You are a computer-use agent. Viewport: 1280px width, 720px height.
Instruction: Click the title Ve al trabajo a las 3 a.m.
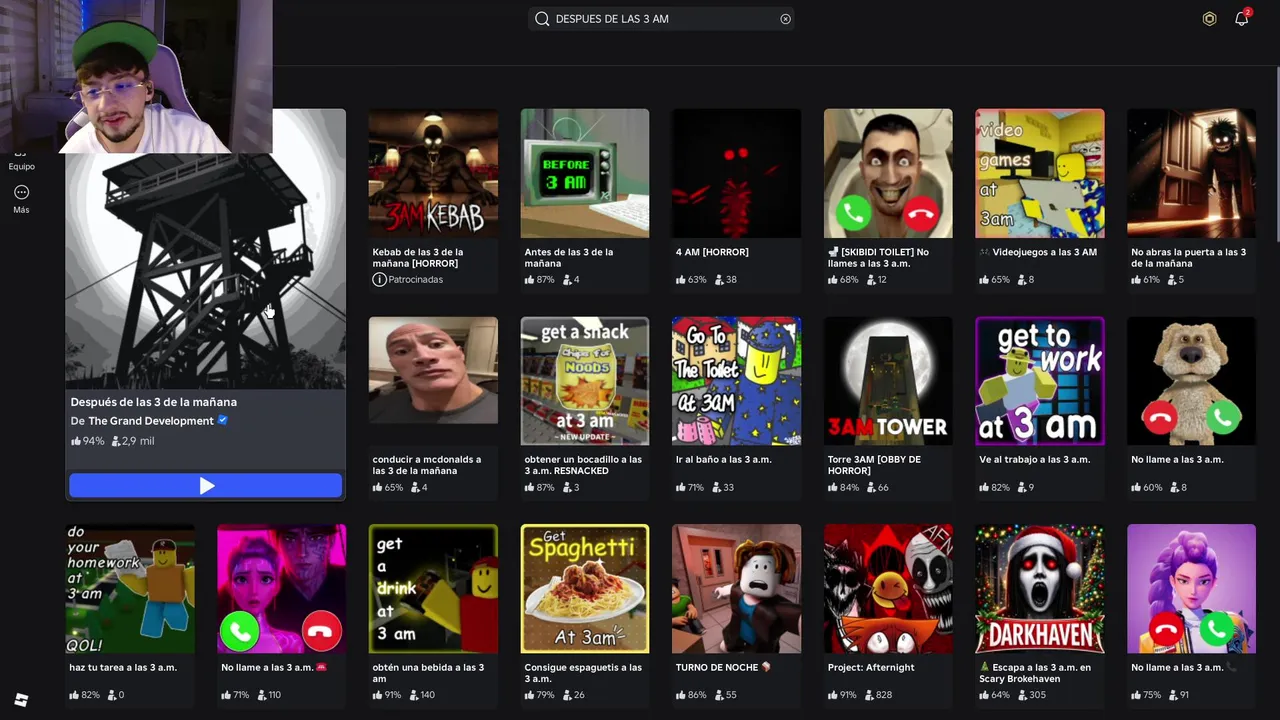coord(1034,460)
